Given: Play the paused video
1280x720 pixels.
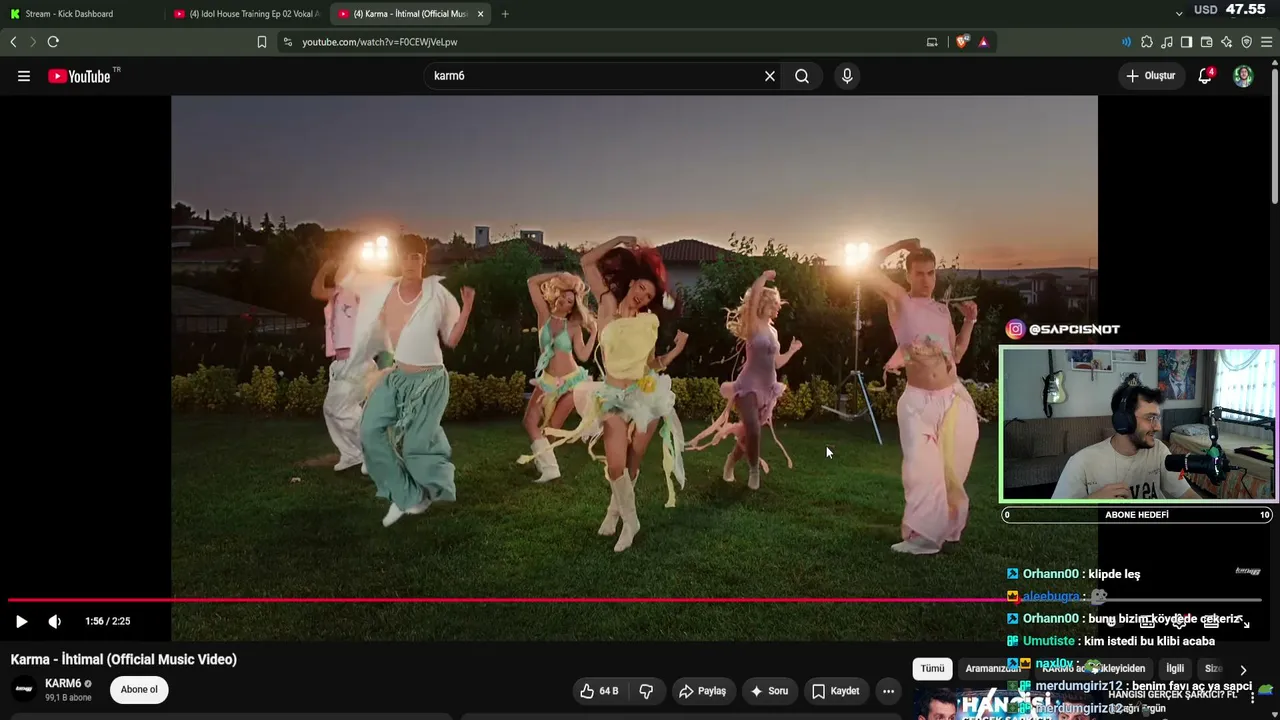Looking at the screenshot, I should 21,621.
